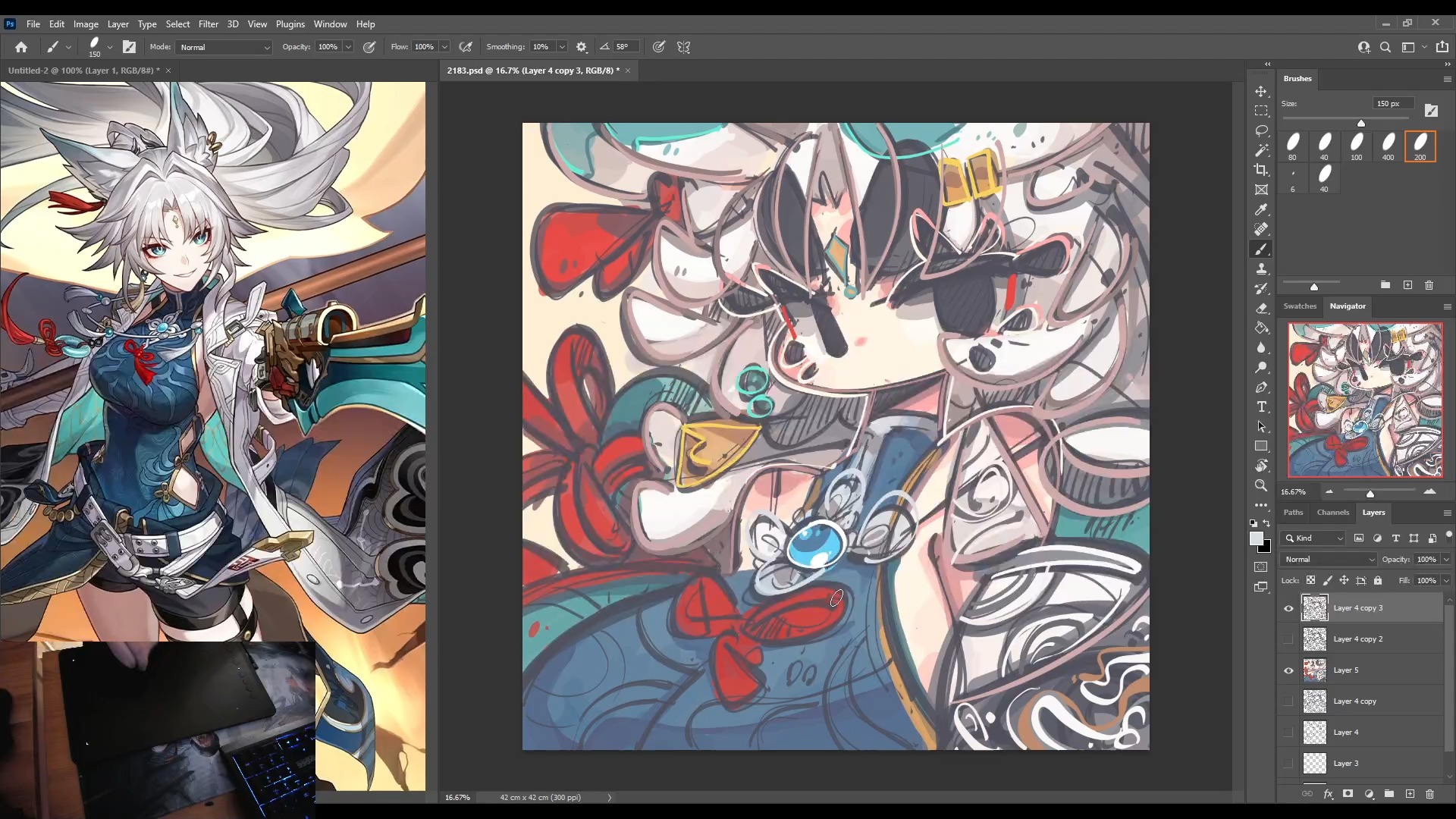1456x819 pixels.
Task: Select the Zoom tool in toolbar
Action: click(x=1261, y=485)
